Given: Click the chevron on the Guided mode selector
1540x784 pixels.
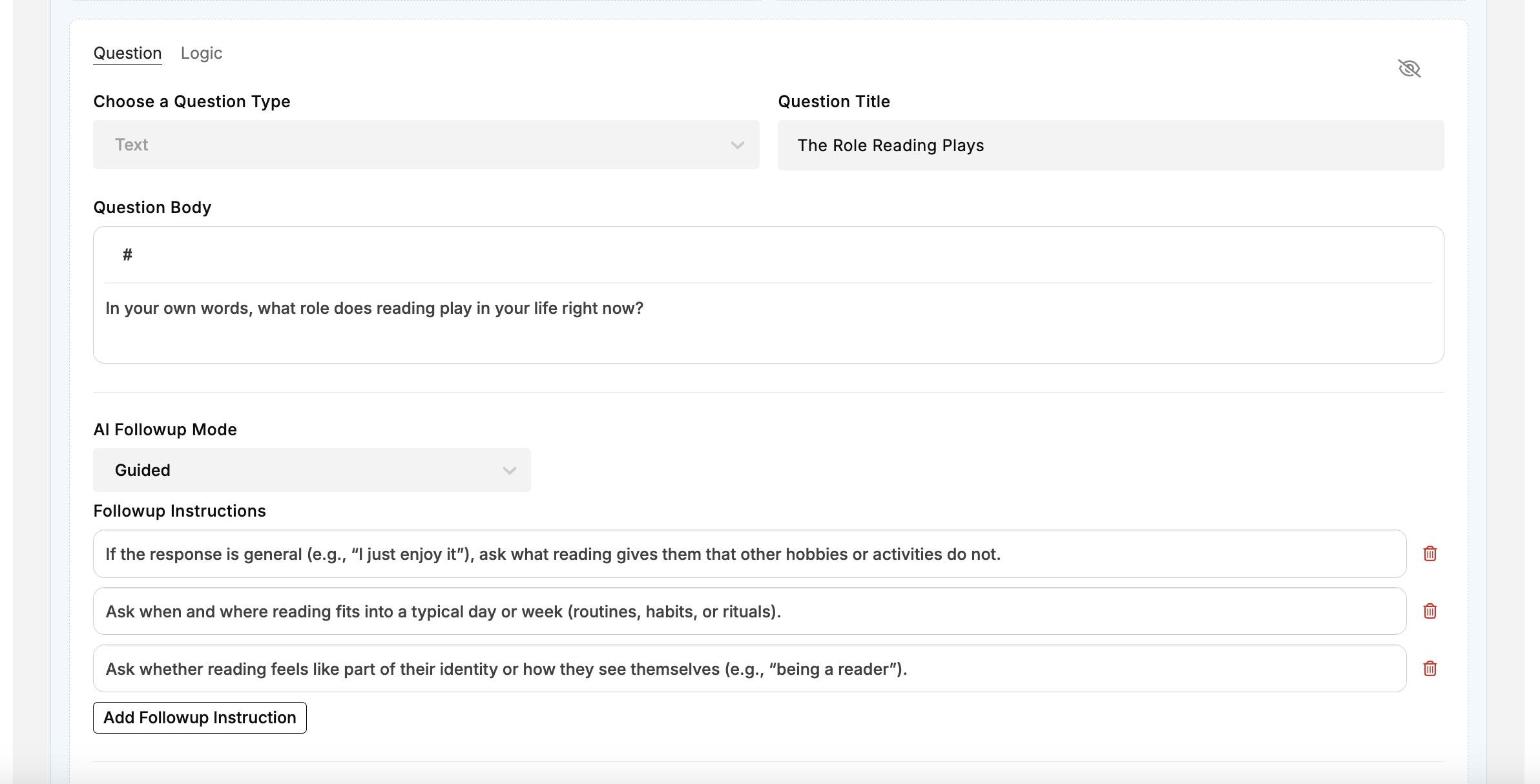Looking at the screenshot, I should tap(509, 471).
